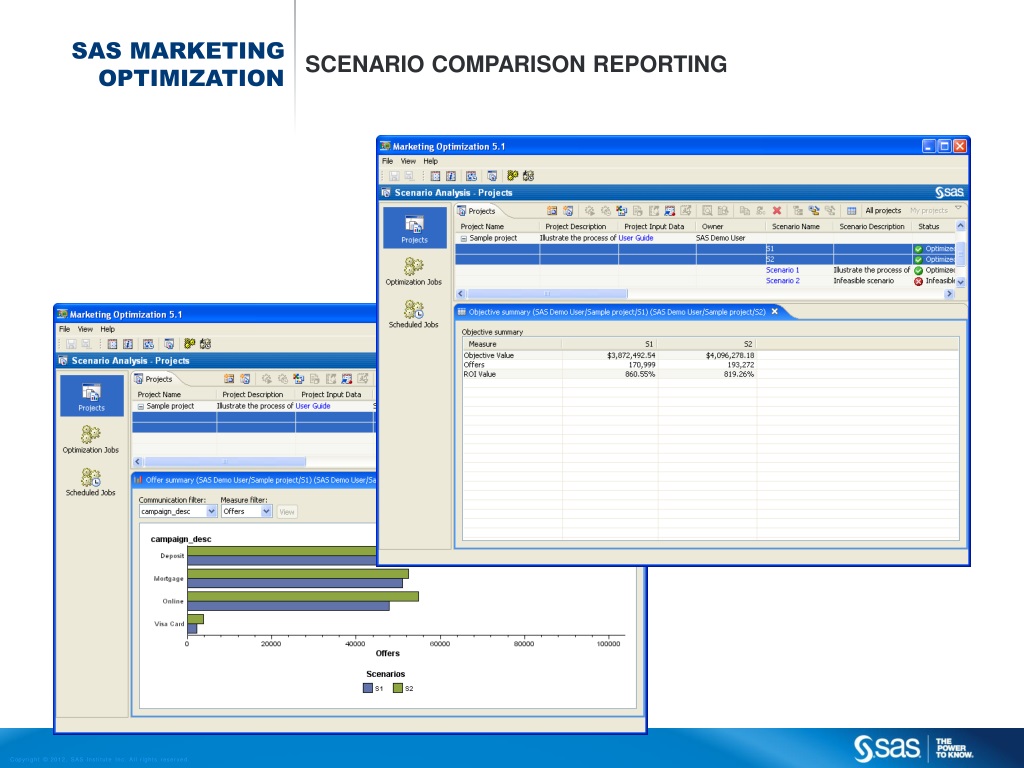Toggle the All projects filter in the front window

(883, 210)
